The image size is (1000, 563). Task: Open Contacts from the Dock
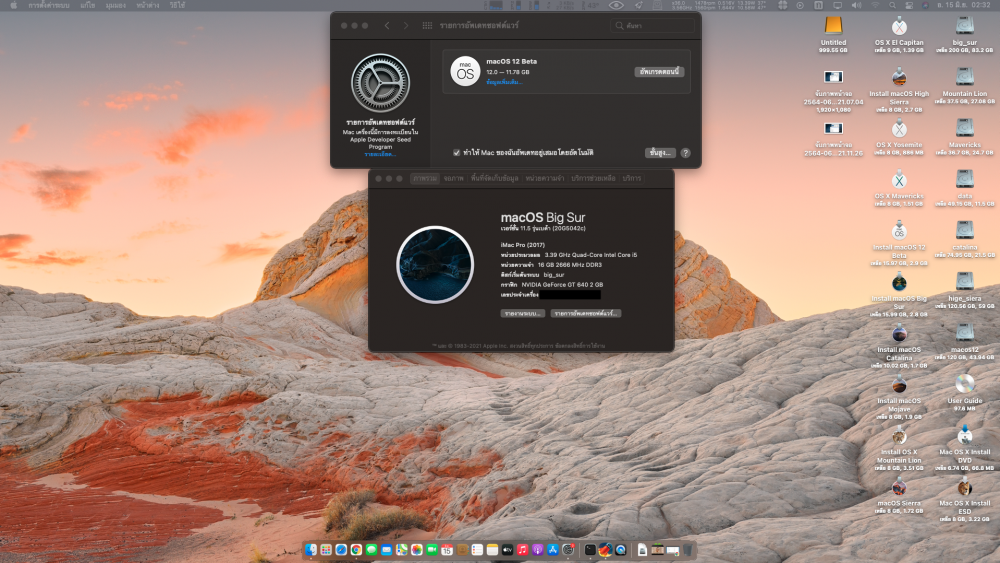pyautogui.click(x=462, y=550)
